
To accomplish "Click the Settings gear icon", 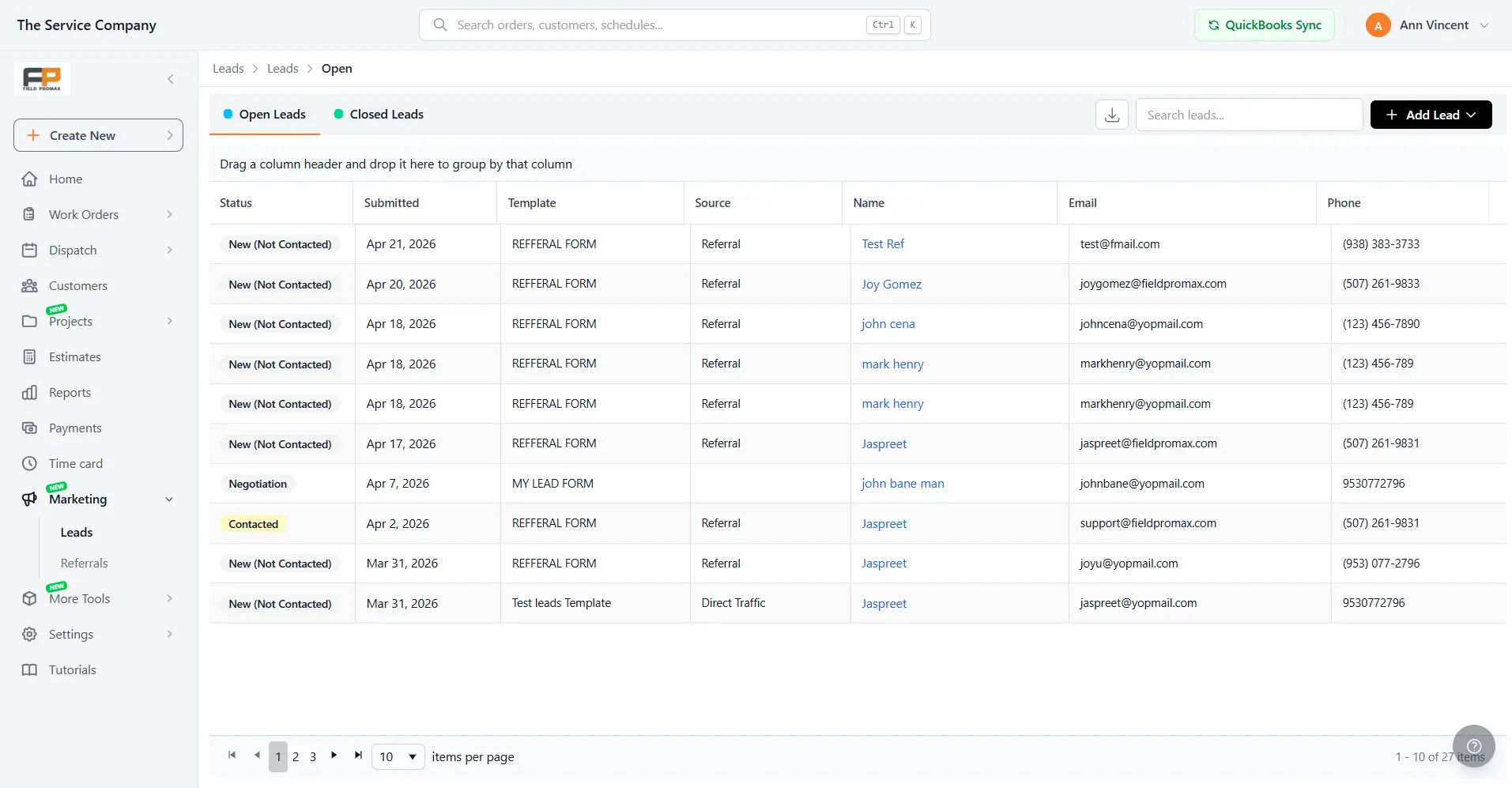I will coord(29,634).
